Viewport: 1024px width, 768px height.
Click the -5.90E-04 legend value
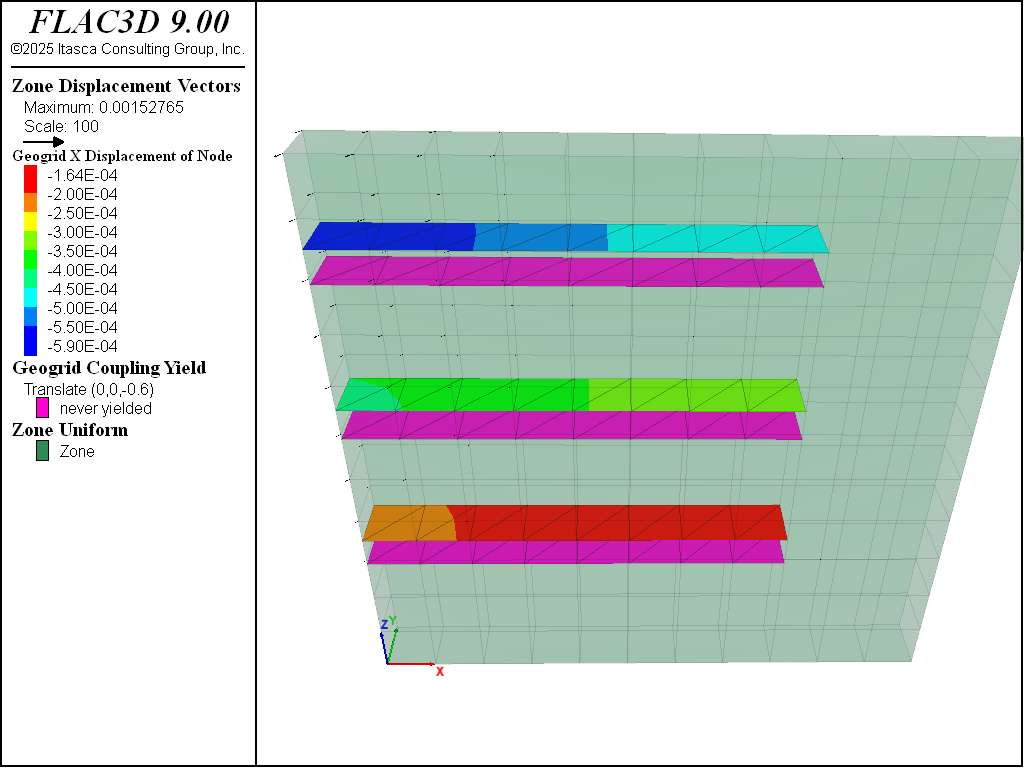point(82,345)
